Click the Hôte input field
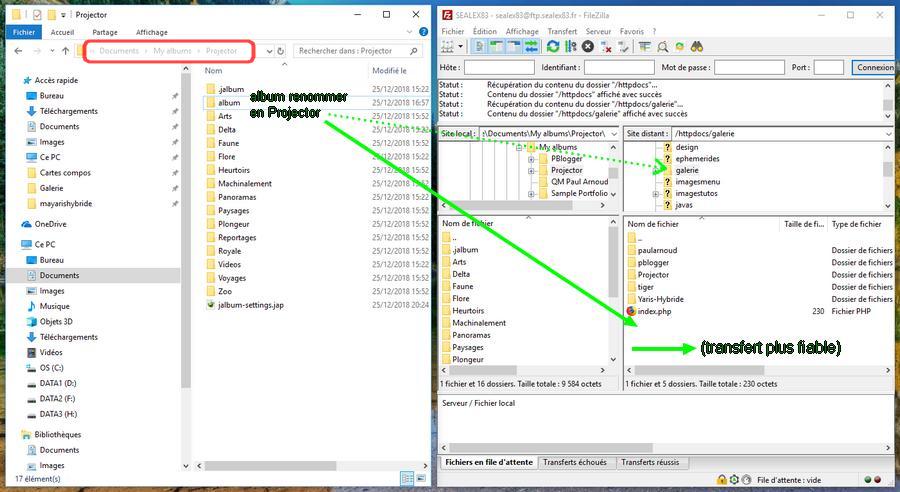900x492 pixels. [499, 67]
